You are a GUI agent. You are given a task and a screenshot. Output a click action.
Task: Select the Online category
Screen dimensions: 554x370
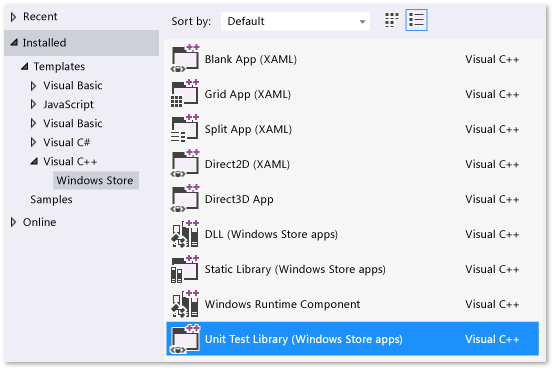[x=39, y=222]
